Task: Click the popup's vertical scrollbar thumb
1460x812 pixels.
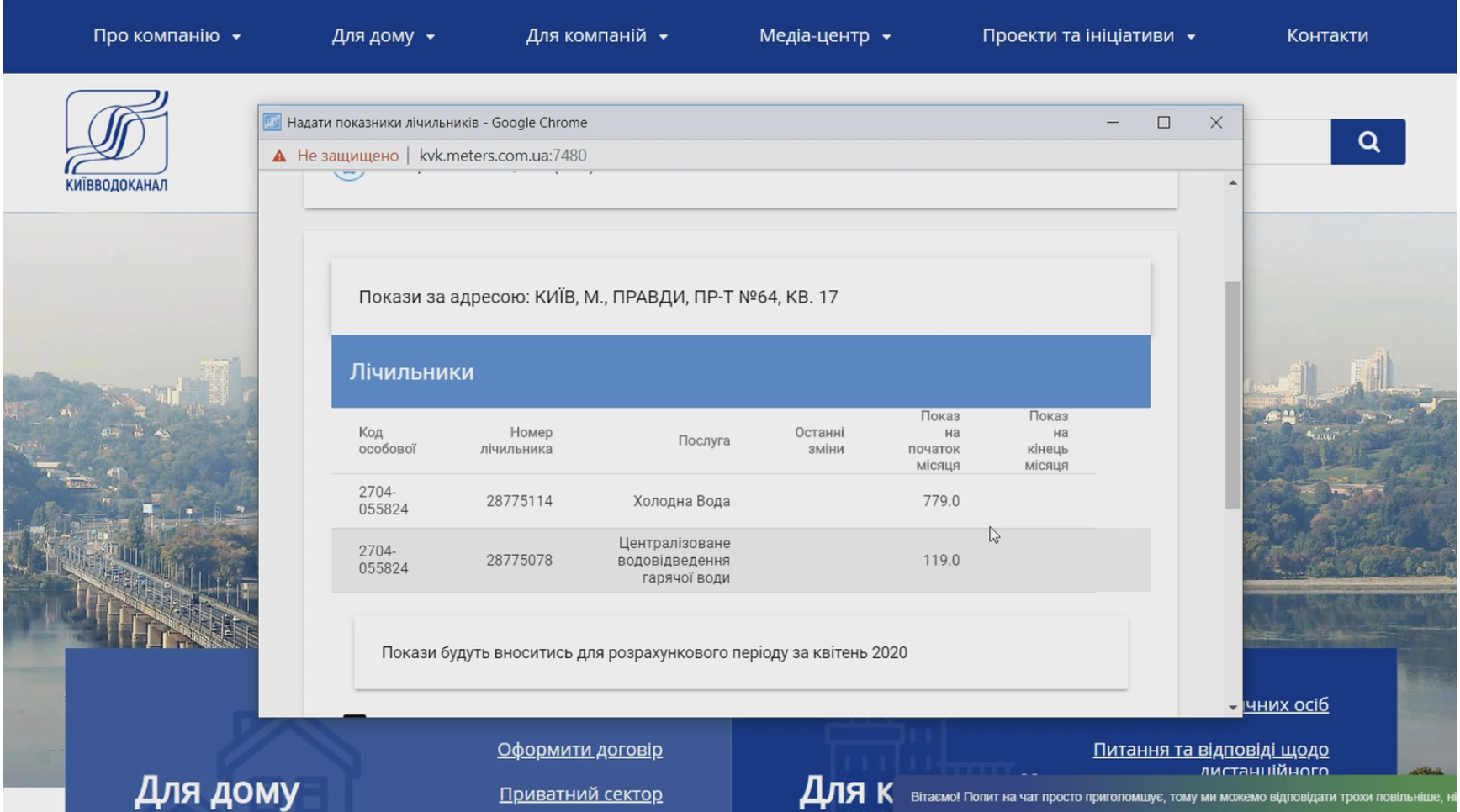Action: coord(1233,395)
